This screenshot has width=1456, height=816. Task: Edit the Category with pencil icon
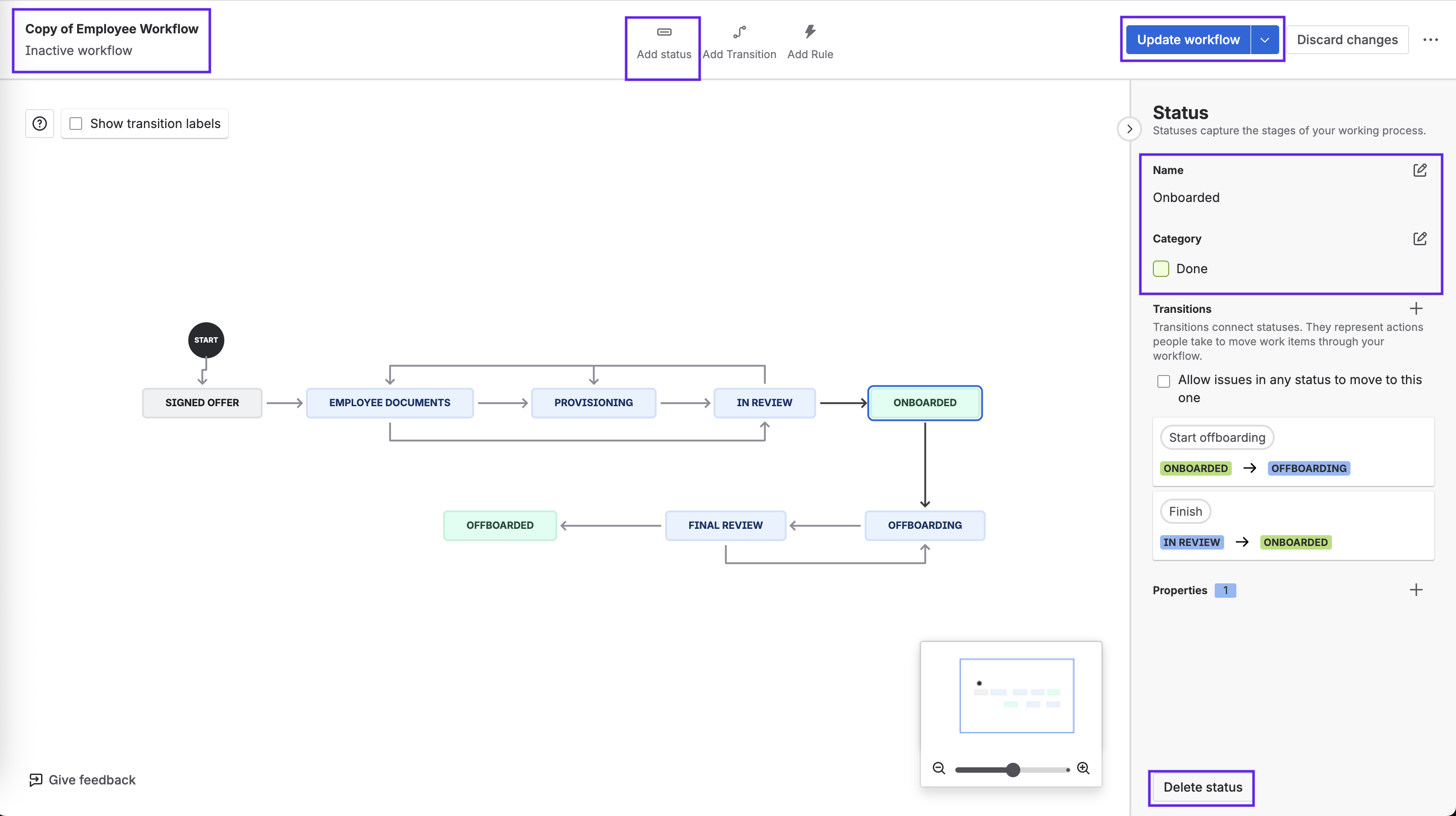click(x=1419, y=238)
